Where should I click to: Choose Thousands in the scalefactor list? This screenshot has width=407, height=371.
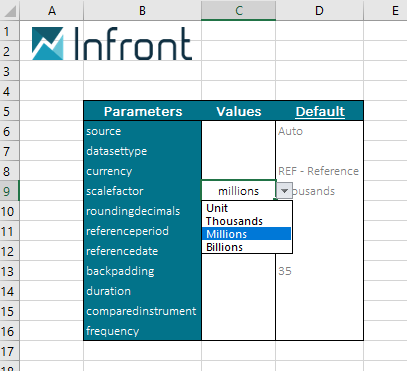[x=246, y=221]
